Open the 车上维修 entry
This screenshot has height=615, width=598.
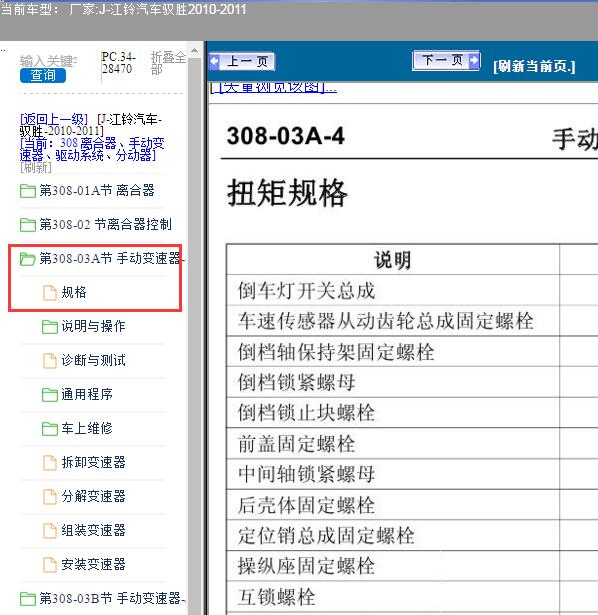[87, 428]
